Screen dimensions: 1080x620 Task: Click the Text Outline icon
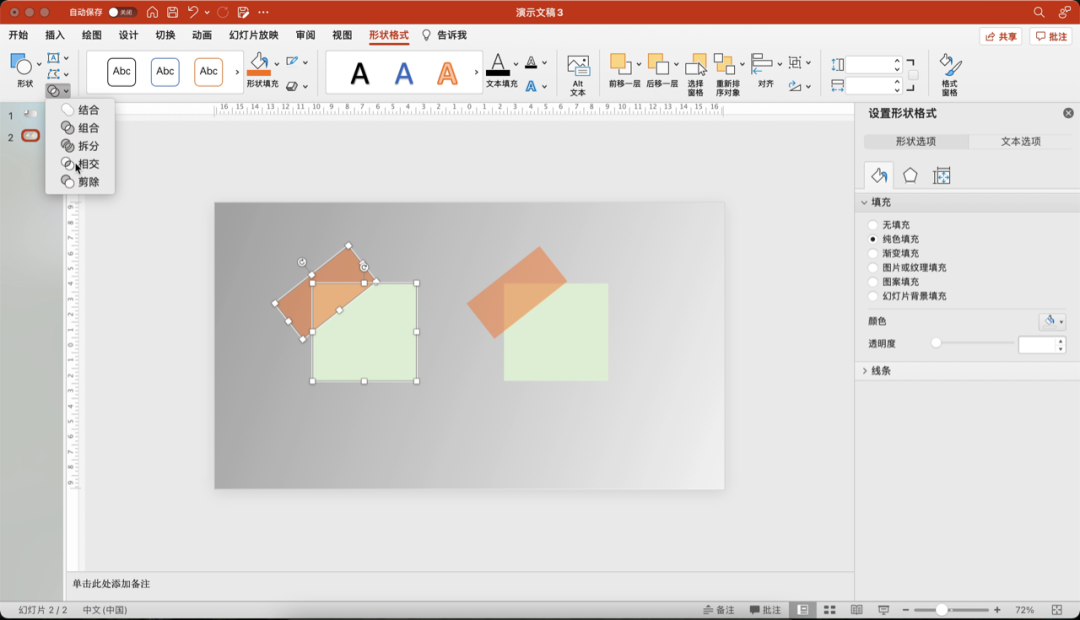[531, 63]
